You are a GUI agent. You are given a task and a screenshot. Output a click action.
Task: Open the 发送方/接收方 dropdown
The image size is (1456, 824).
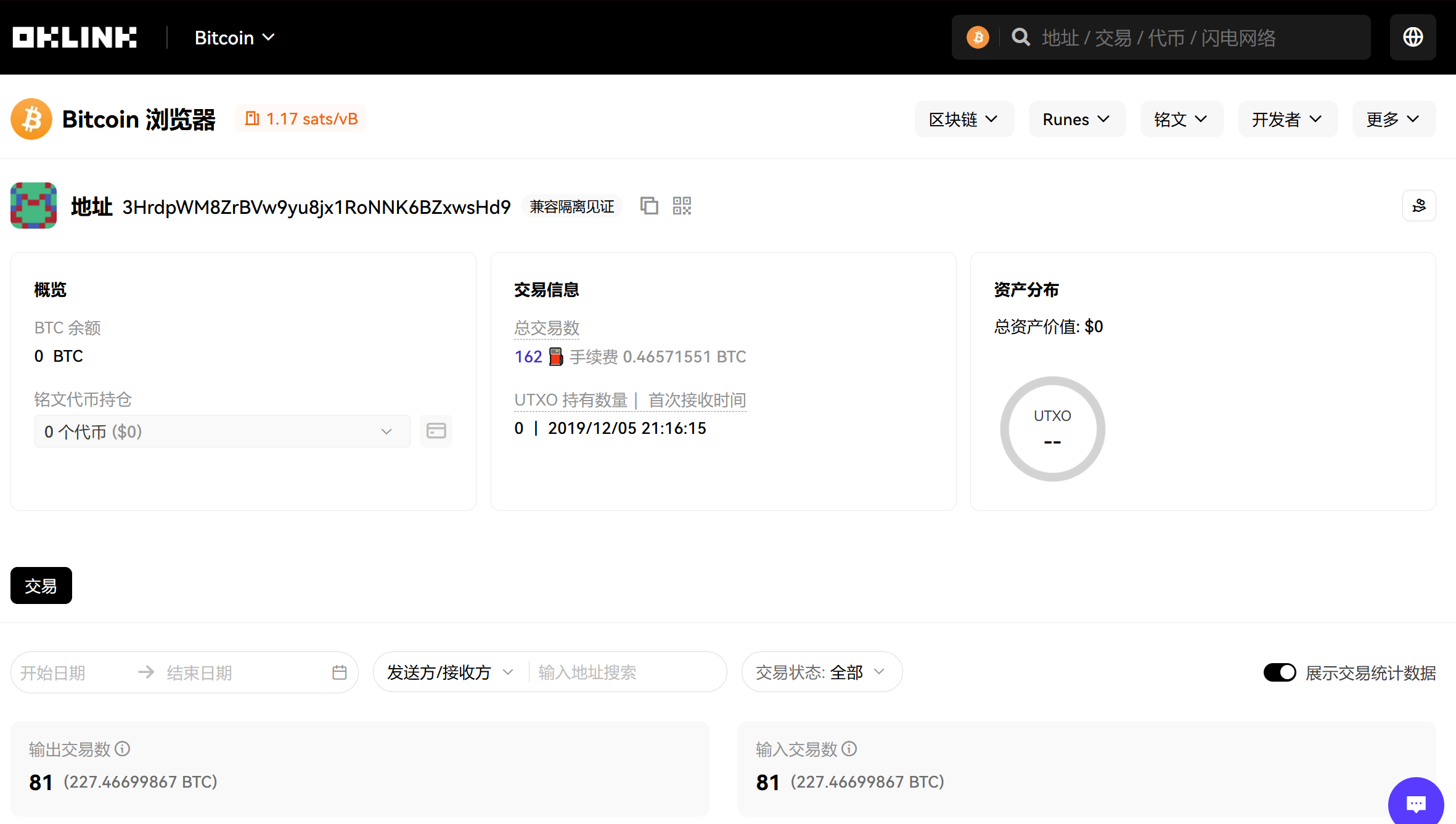[450, 672]
